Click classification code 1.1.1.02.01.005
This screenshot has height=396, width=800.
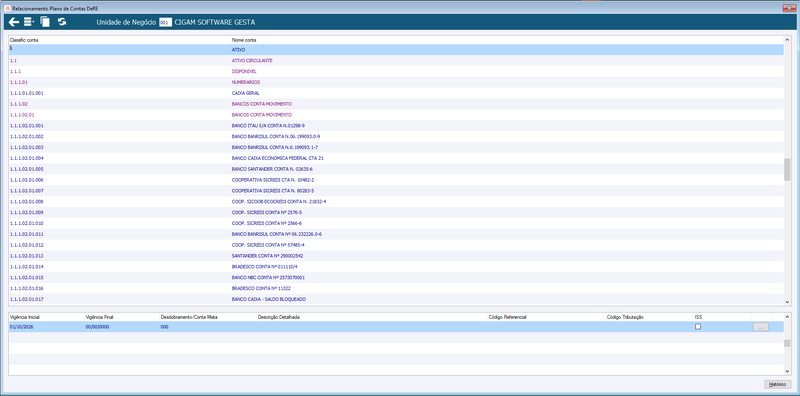pyautogui.click(x=27, y=169)
